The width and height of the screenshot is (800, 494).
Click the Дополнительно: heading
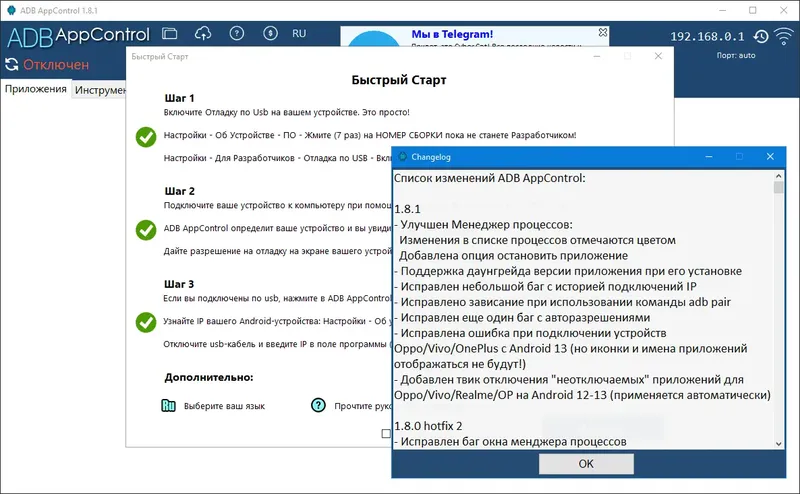coord(209,377)
